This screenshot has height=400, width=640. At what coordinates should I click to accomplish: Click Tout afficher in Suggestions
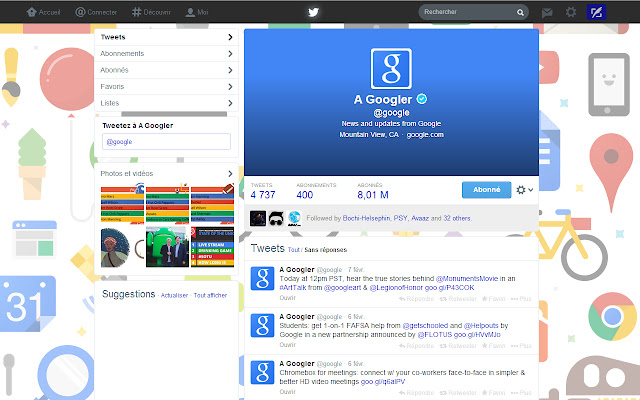(210, 296)
